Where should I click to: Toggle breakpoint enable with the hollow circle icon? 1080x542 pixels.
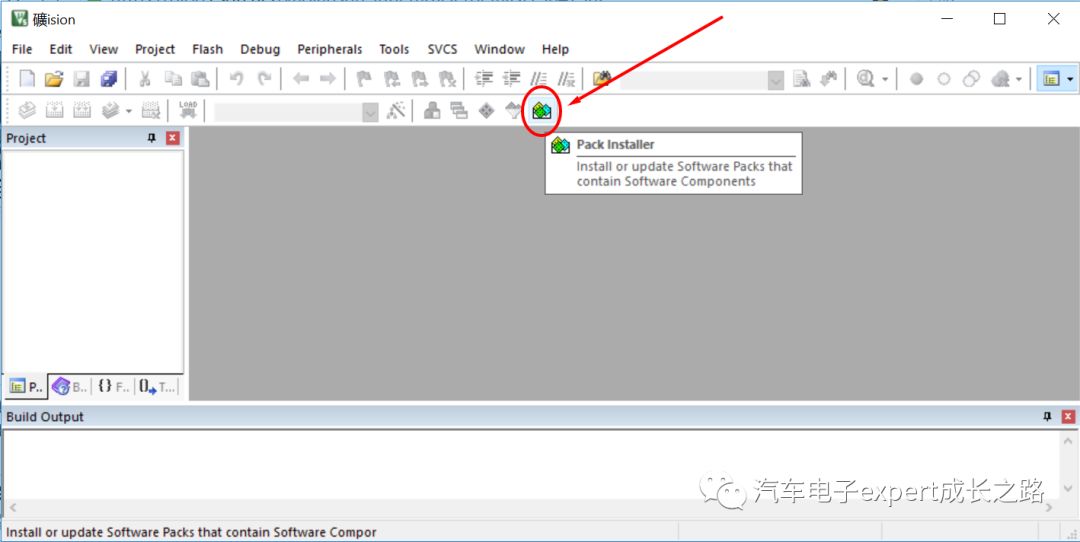coord(944,79)
